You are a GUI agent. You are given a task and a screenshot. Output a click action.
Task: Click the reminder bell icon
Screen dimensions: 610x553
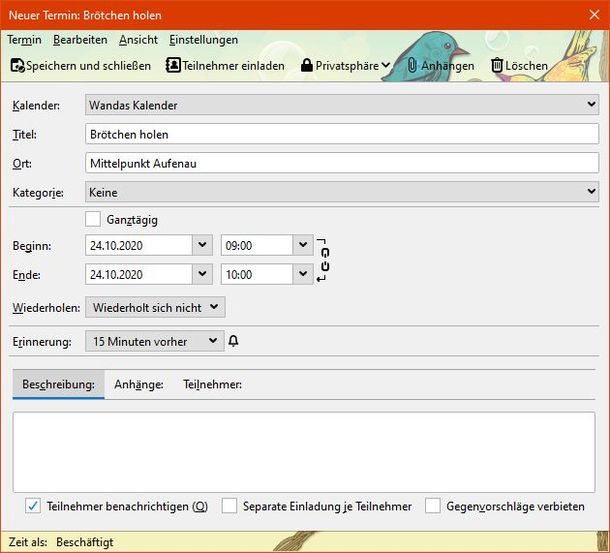click(x=234, y=342)
